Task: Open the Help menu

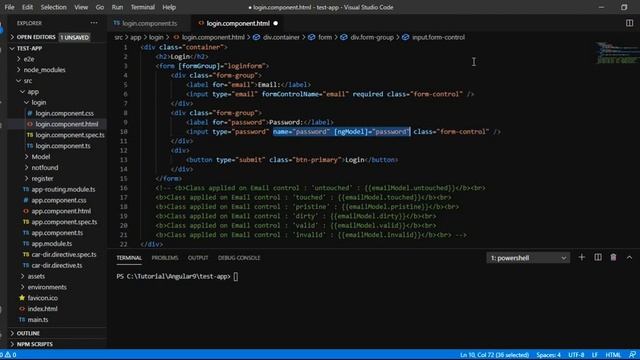Action: (169, 7)
